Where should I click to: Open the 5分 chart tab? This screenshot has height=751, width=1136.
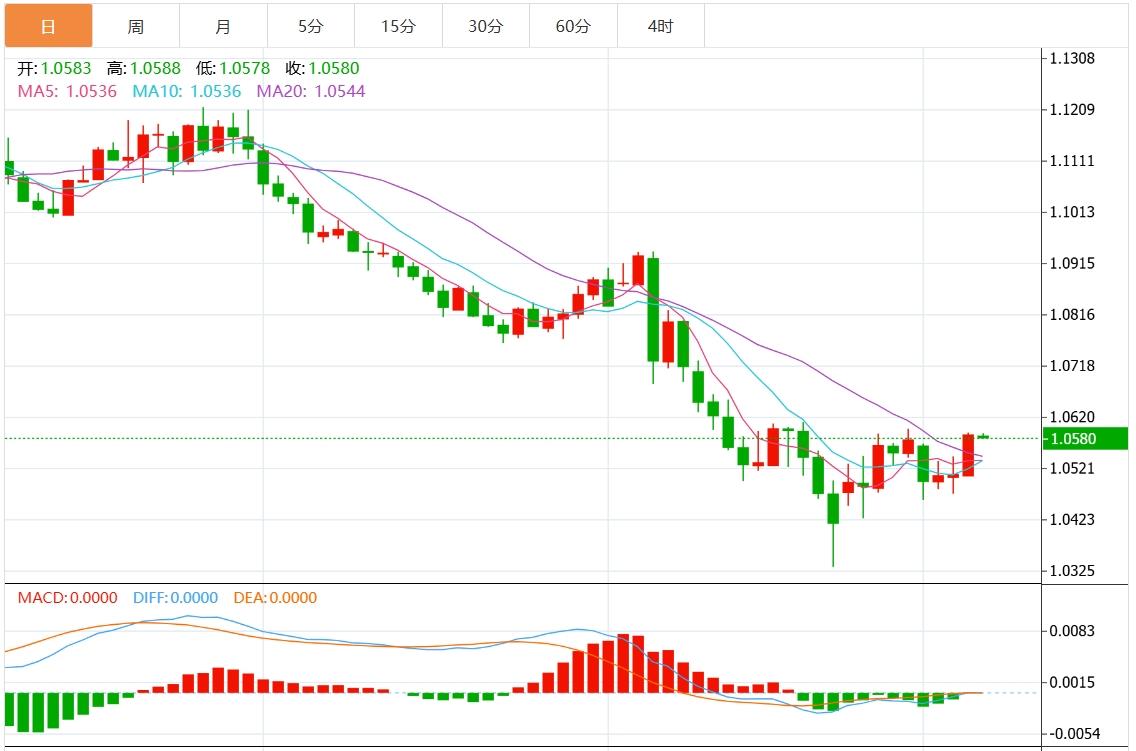pyautogui.click(x=310, y=26)
